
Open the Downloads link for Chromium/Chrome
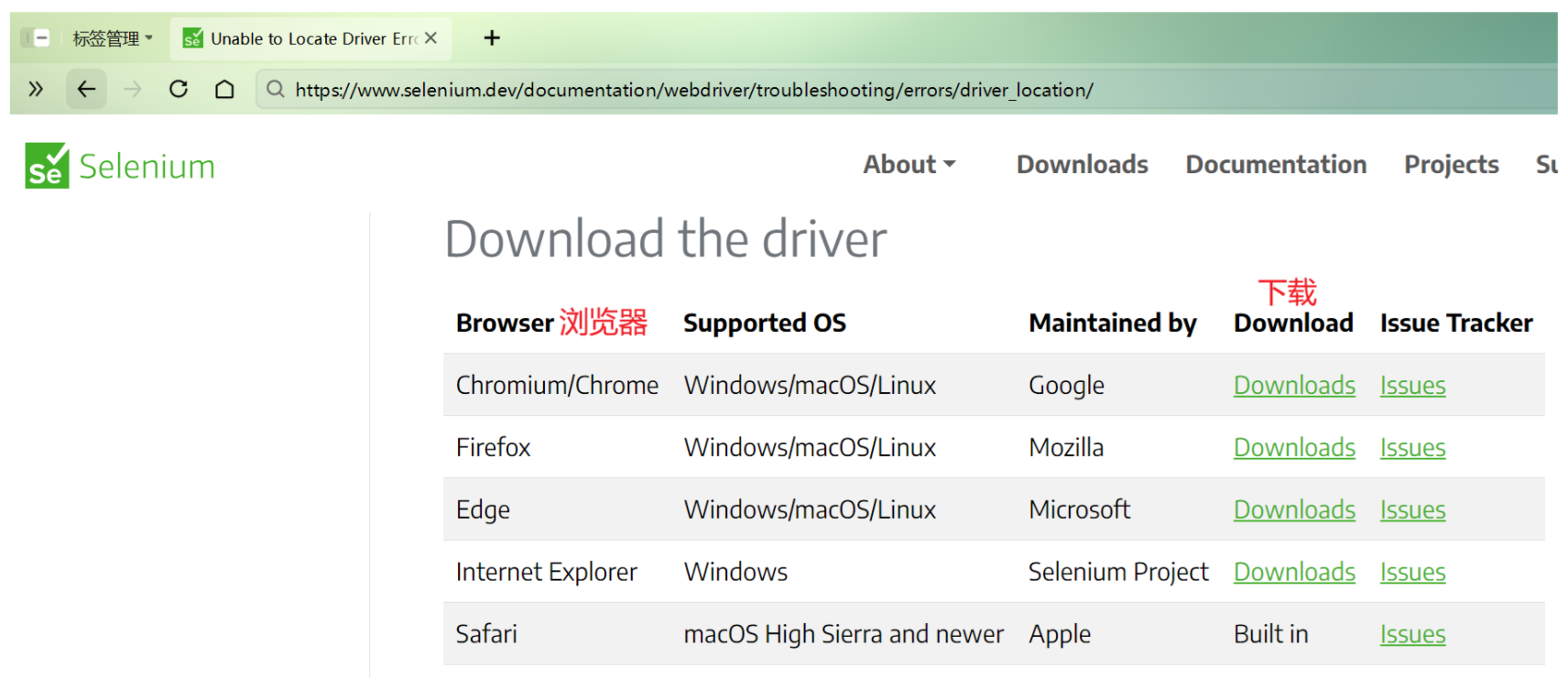(1294, 386)
